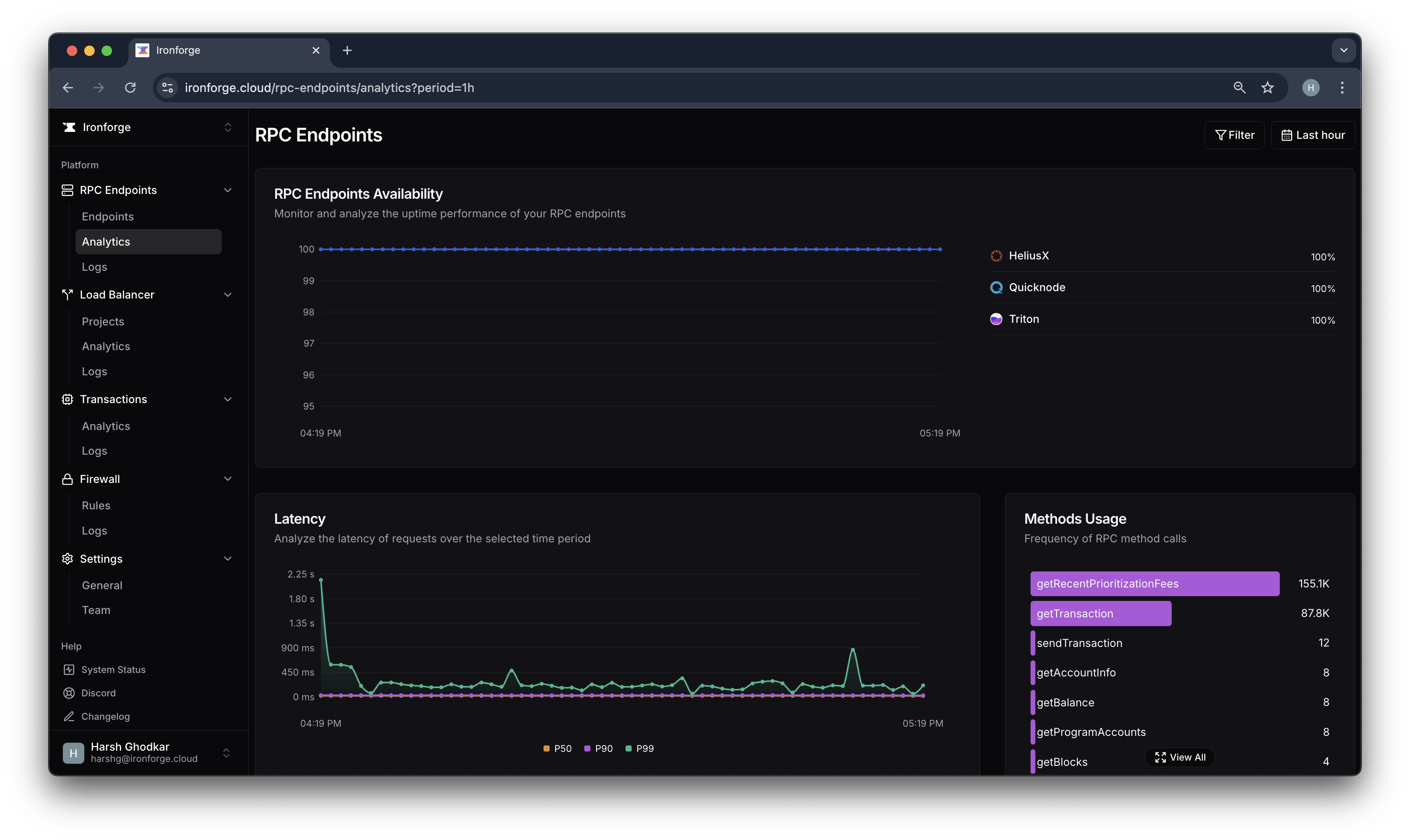Reload the page
1410x840 pixels.
click(x=130, y=88)
